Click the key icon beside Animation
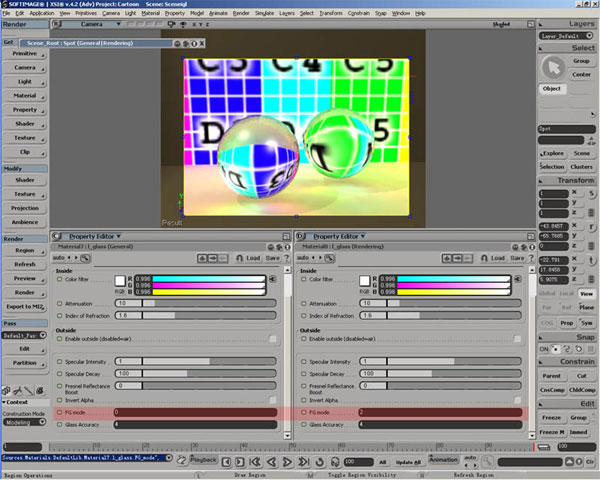600x480 pixels. tap(487, 462)
